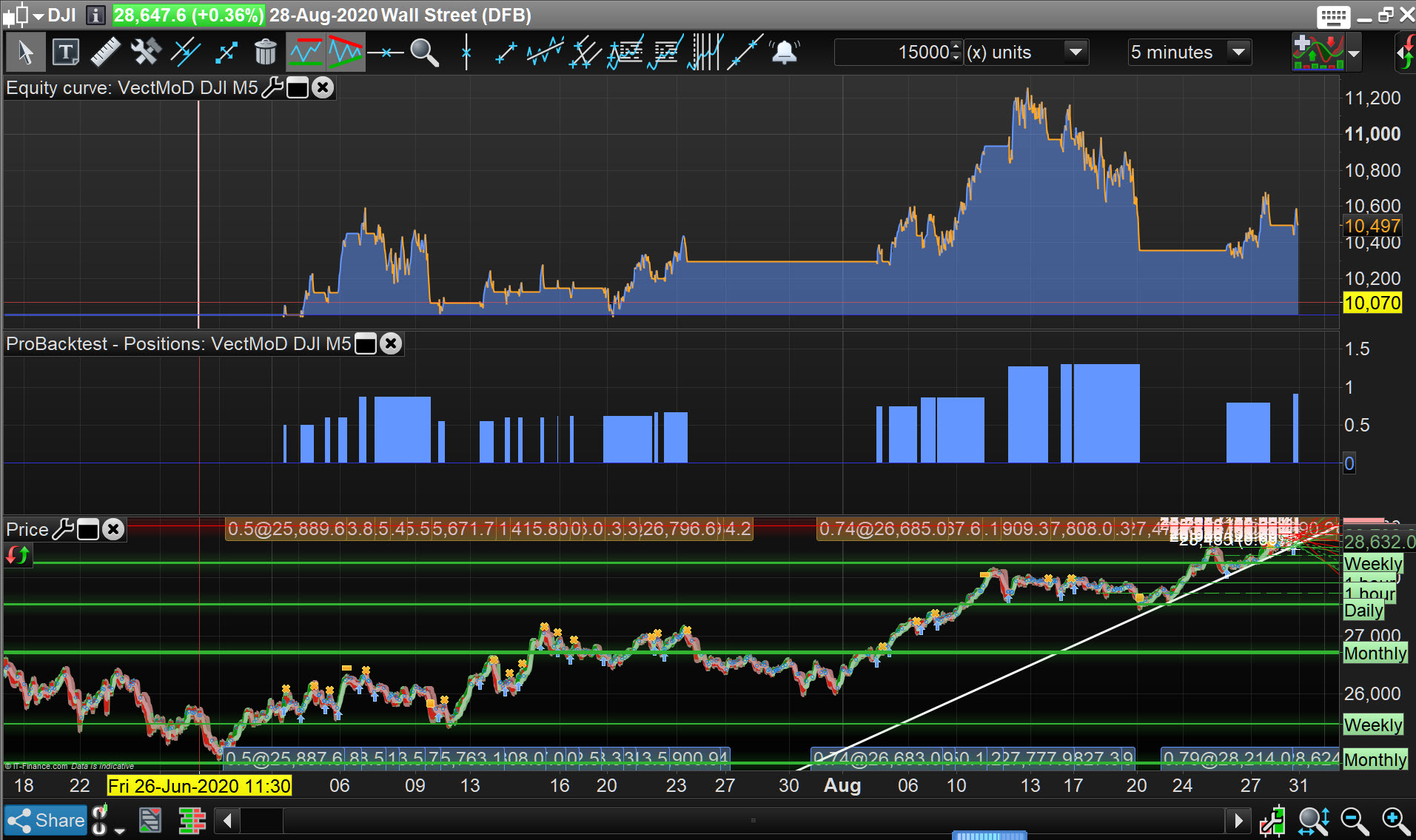Close the Price panel
Image resolution: width=1416 pixels, height=840 pixels.
[113, 529]
